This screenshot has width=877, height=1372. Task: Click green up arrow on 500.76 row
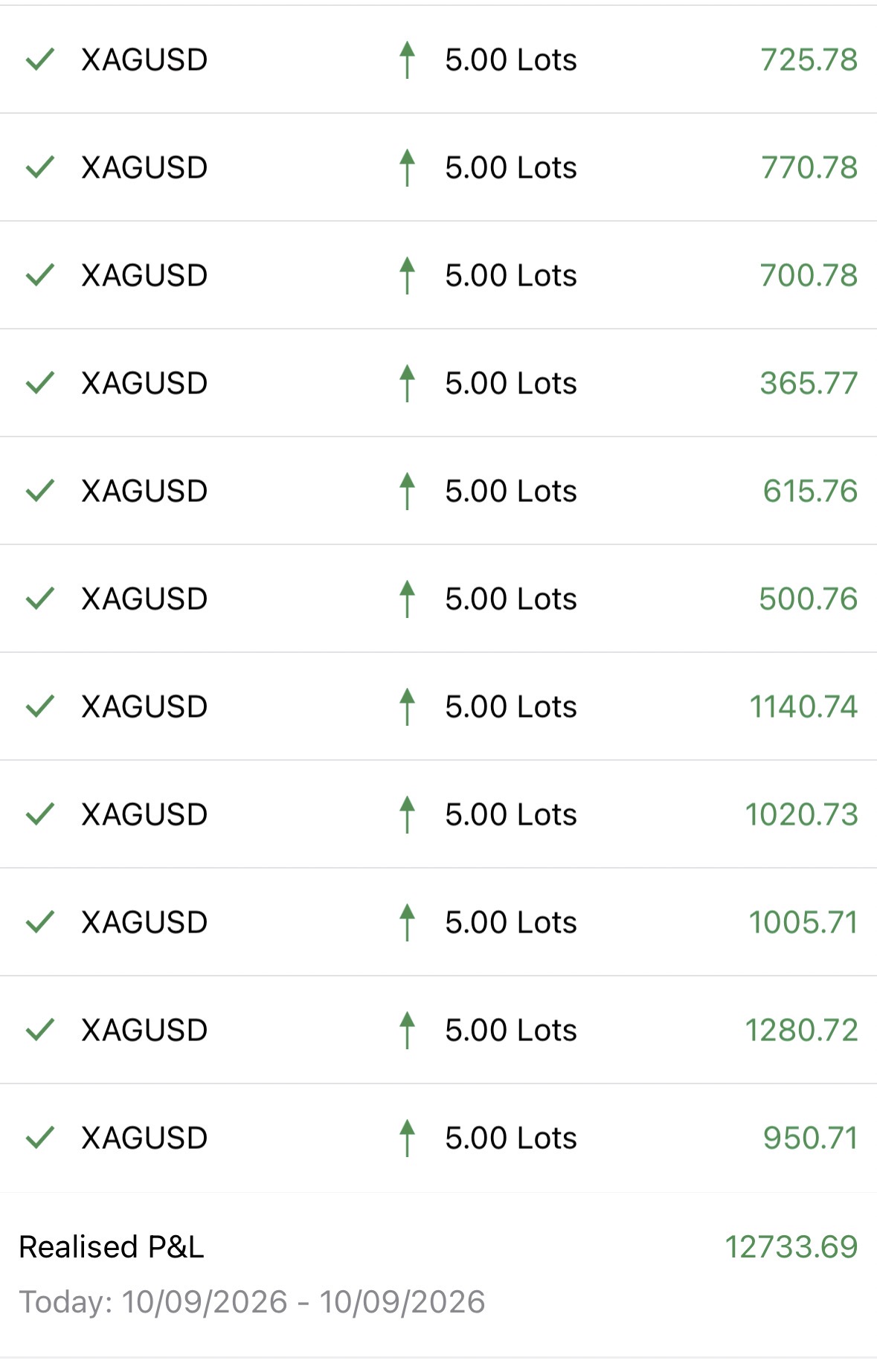(407, 599)
